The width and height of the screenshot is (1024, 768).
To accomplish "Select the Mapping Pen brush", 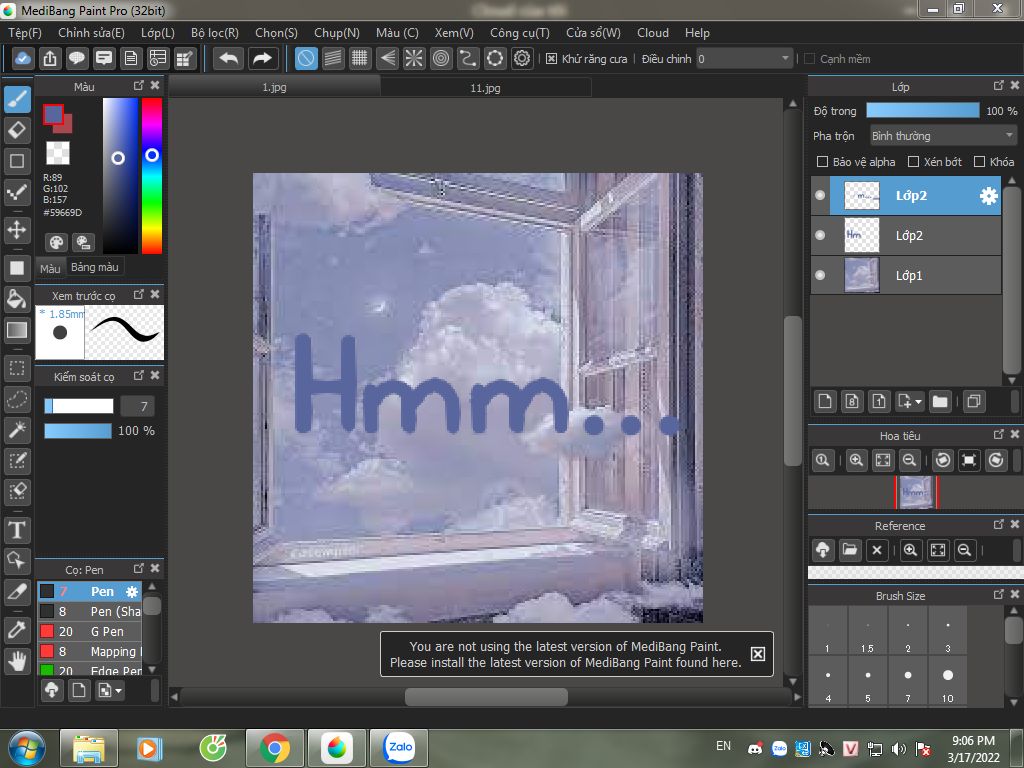I will coord(89,651).
